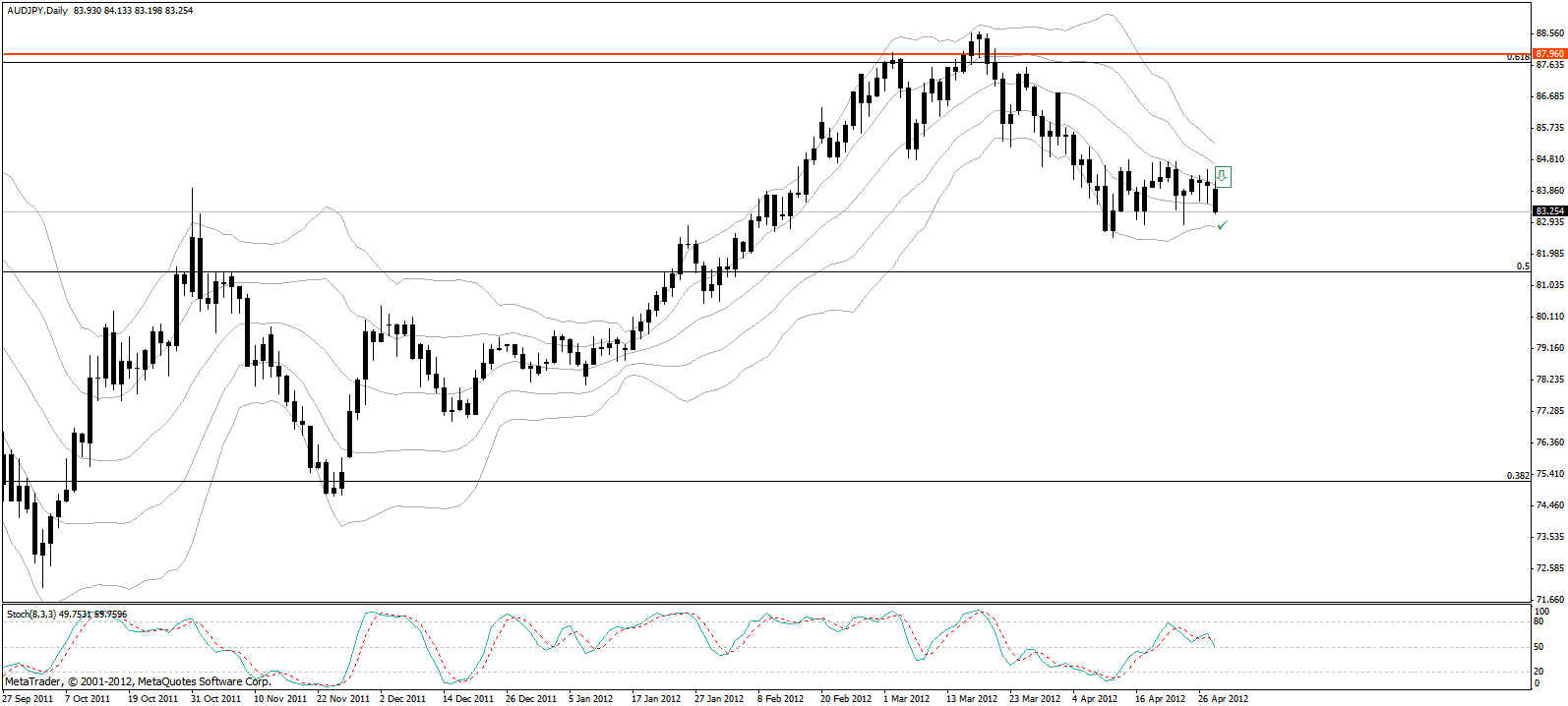1568x706 pixels.
Task: Click 80.110 on the price axis
Action: (x=1550, y=317)
